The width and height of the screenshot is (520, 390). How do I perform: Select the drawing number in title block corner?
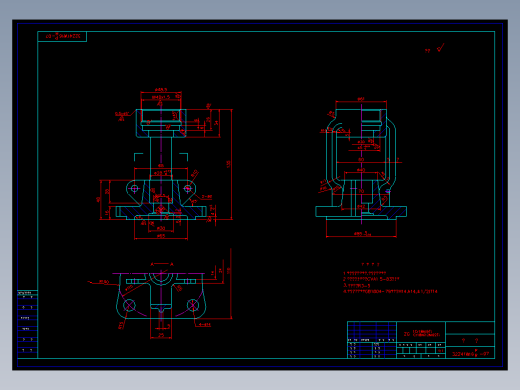470,354
